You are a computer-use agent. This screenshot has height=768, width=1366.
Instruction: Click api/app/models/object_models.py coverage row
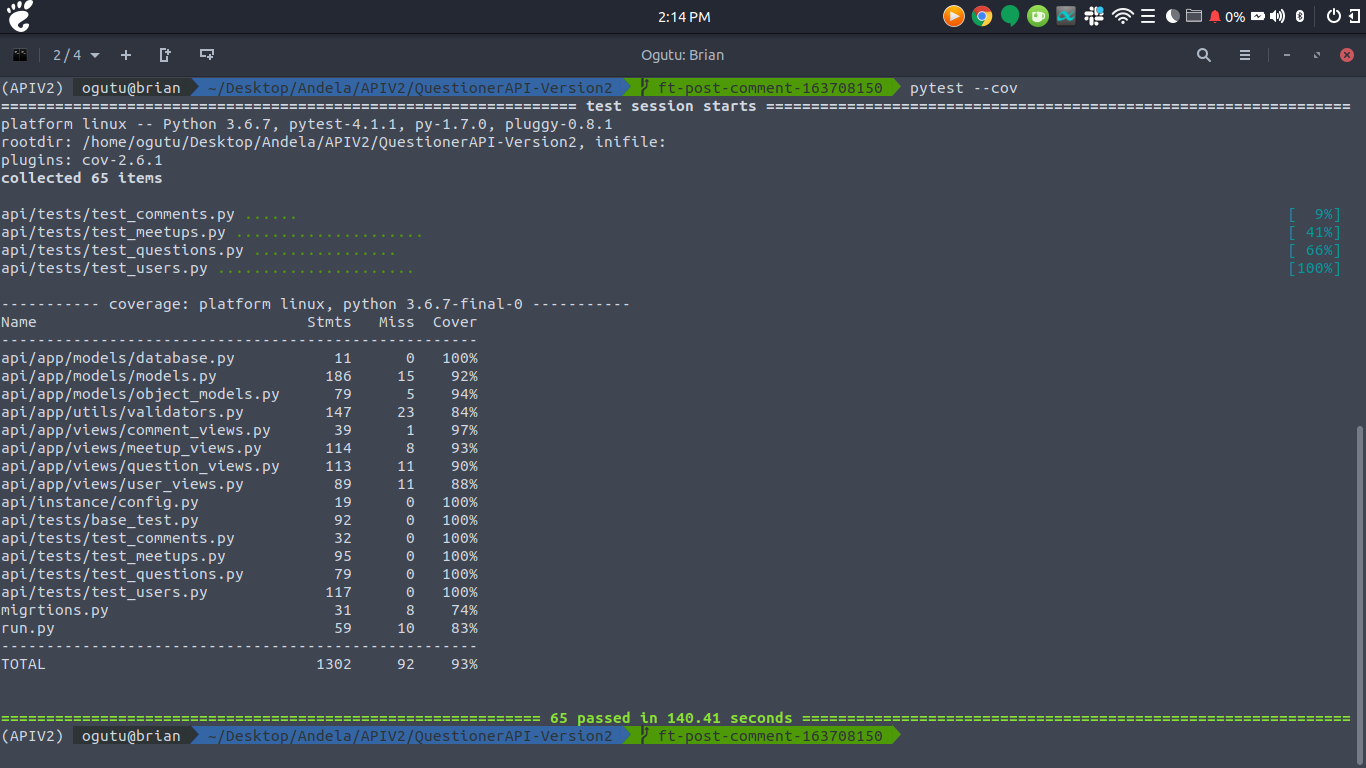(239, 394)
